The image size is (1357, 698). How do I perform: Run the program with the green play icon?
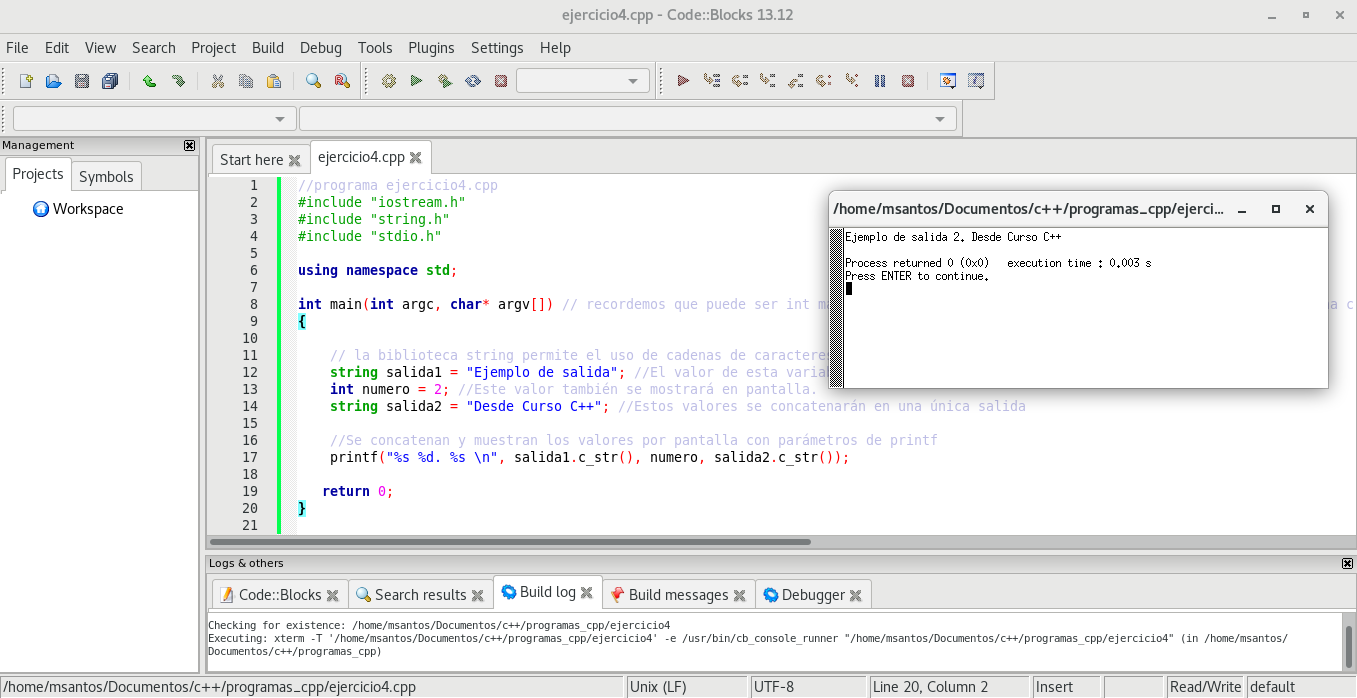pyautogui.click(x=417, y=81)
